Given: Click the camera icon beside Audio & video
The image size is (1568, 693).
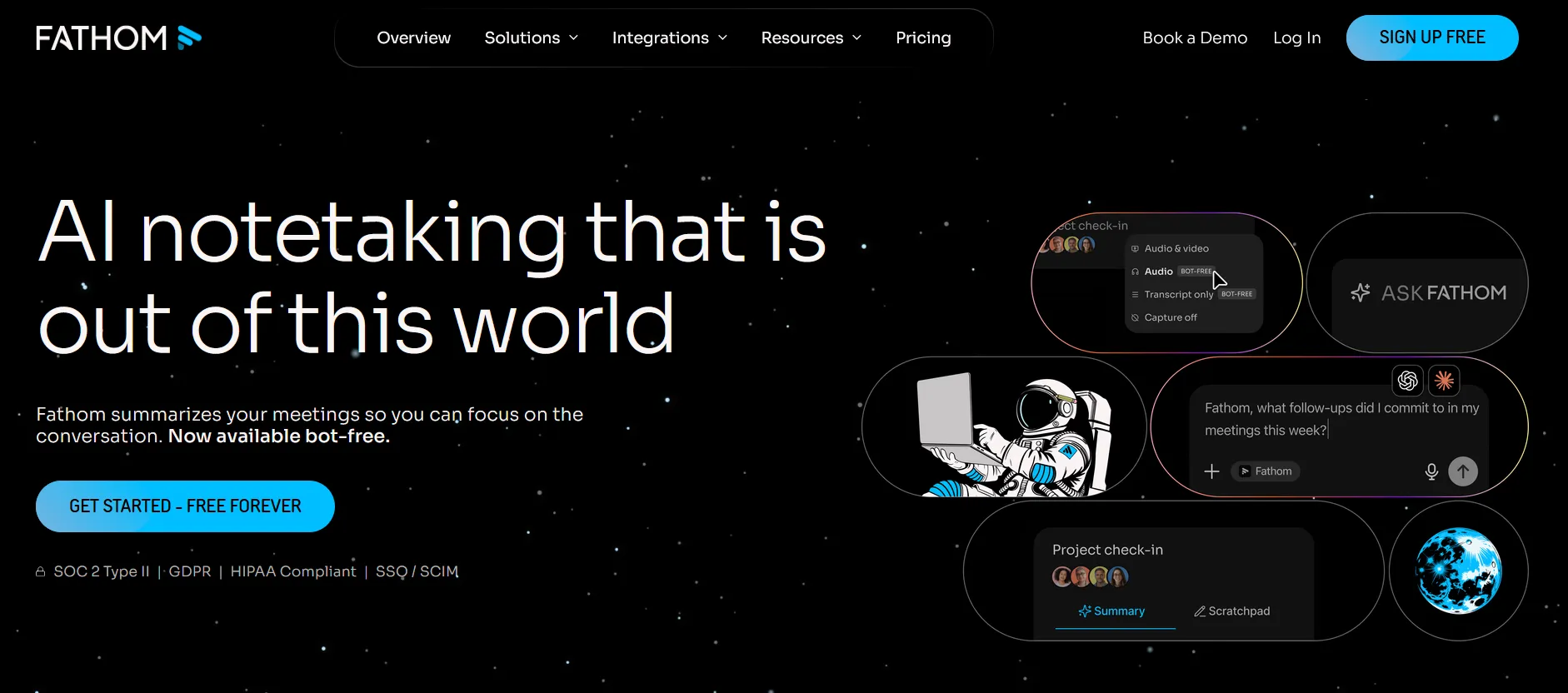Looking at the screenshot, I should click(1135, 248).
